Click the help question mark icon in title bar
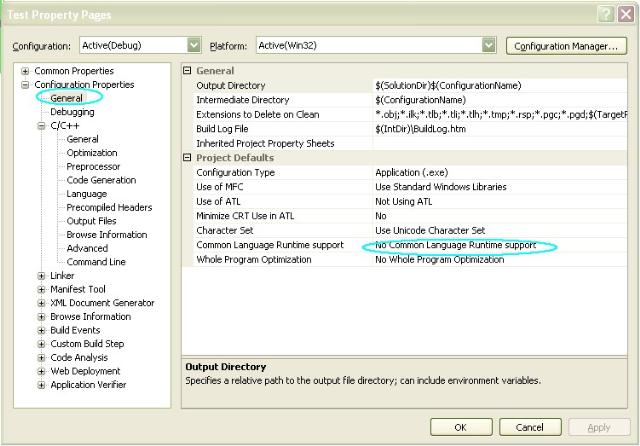Image resolution: width=640 pixels, height=446 pixels. (606, 15)
